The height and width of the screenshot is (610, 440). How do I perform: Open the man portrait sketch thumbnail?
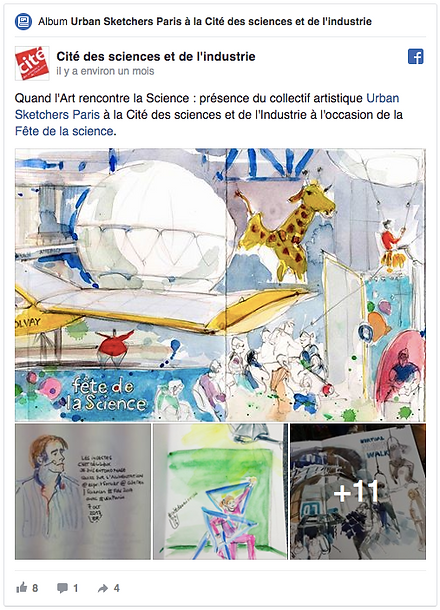pos(82,492)
